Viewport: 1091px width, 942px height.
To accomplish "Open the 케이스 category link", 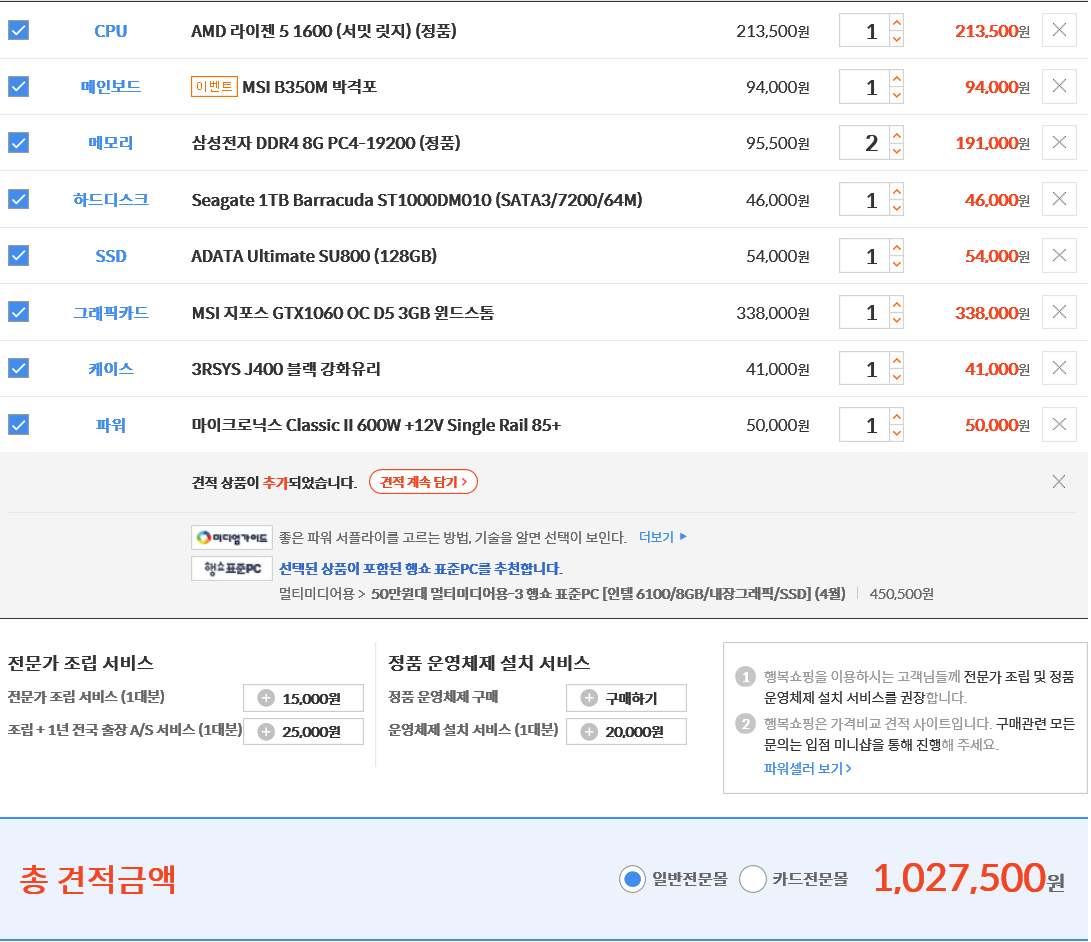I will (x=111, y=369).
